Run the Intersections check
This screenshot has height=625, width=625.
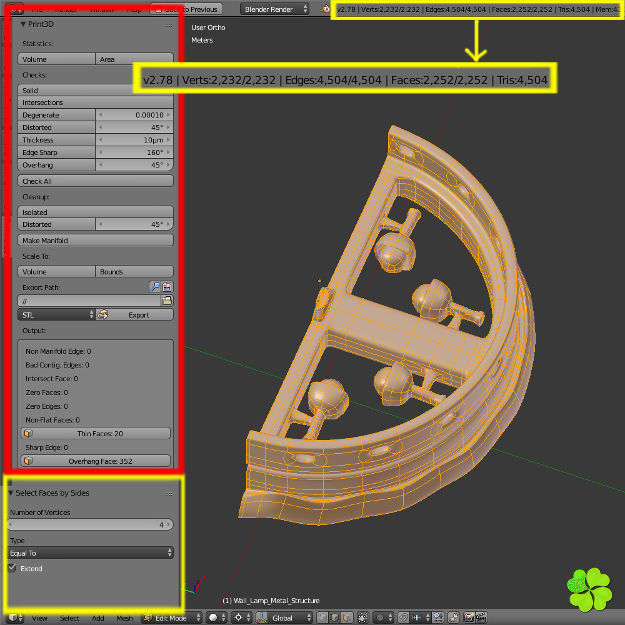tap(96, 102)
